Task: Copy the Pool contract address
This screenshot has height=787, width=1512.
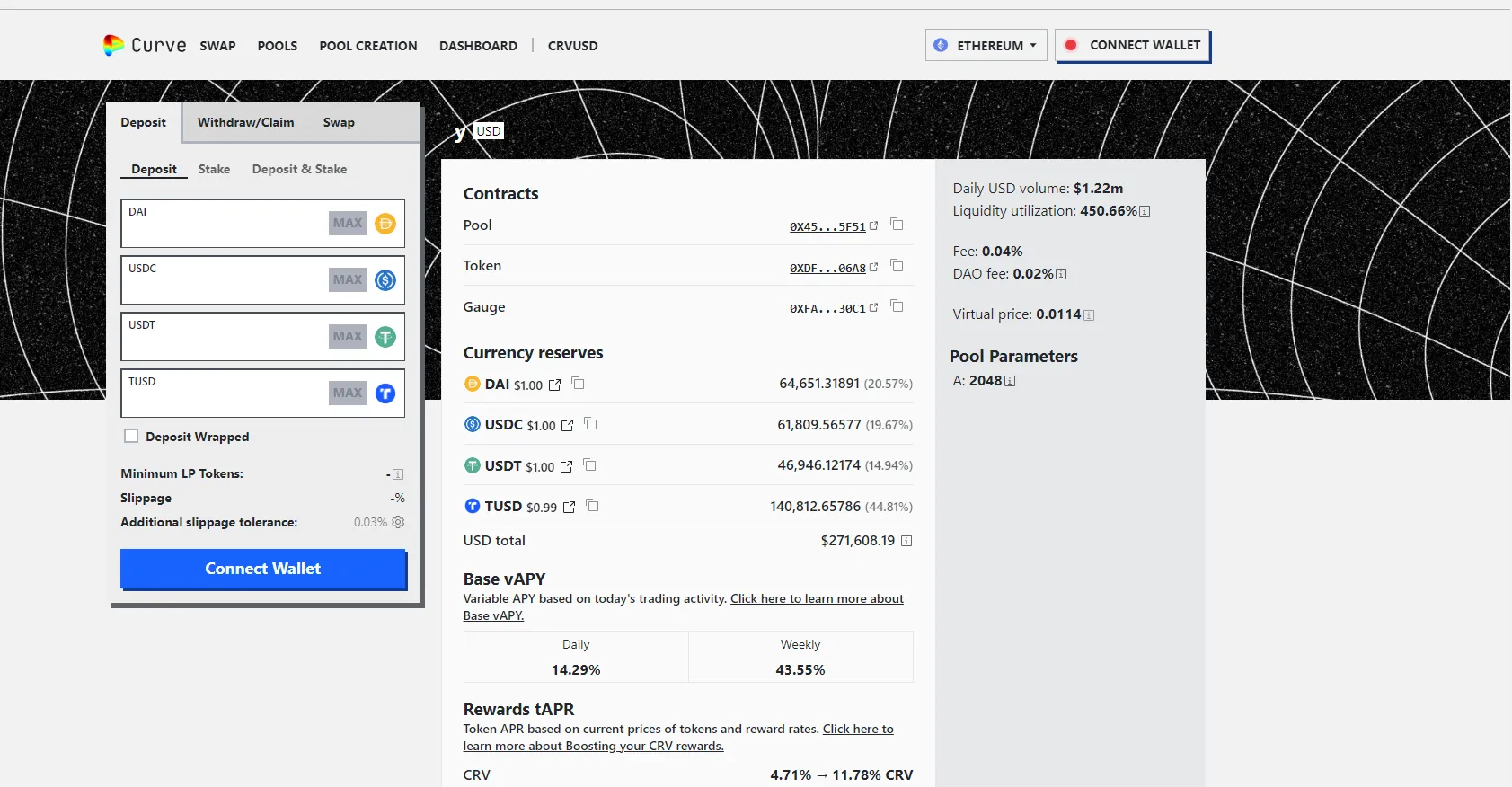Action: [897, 225]
